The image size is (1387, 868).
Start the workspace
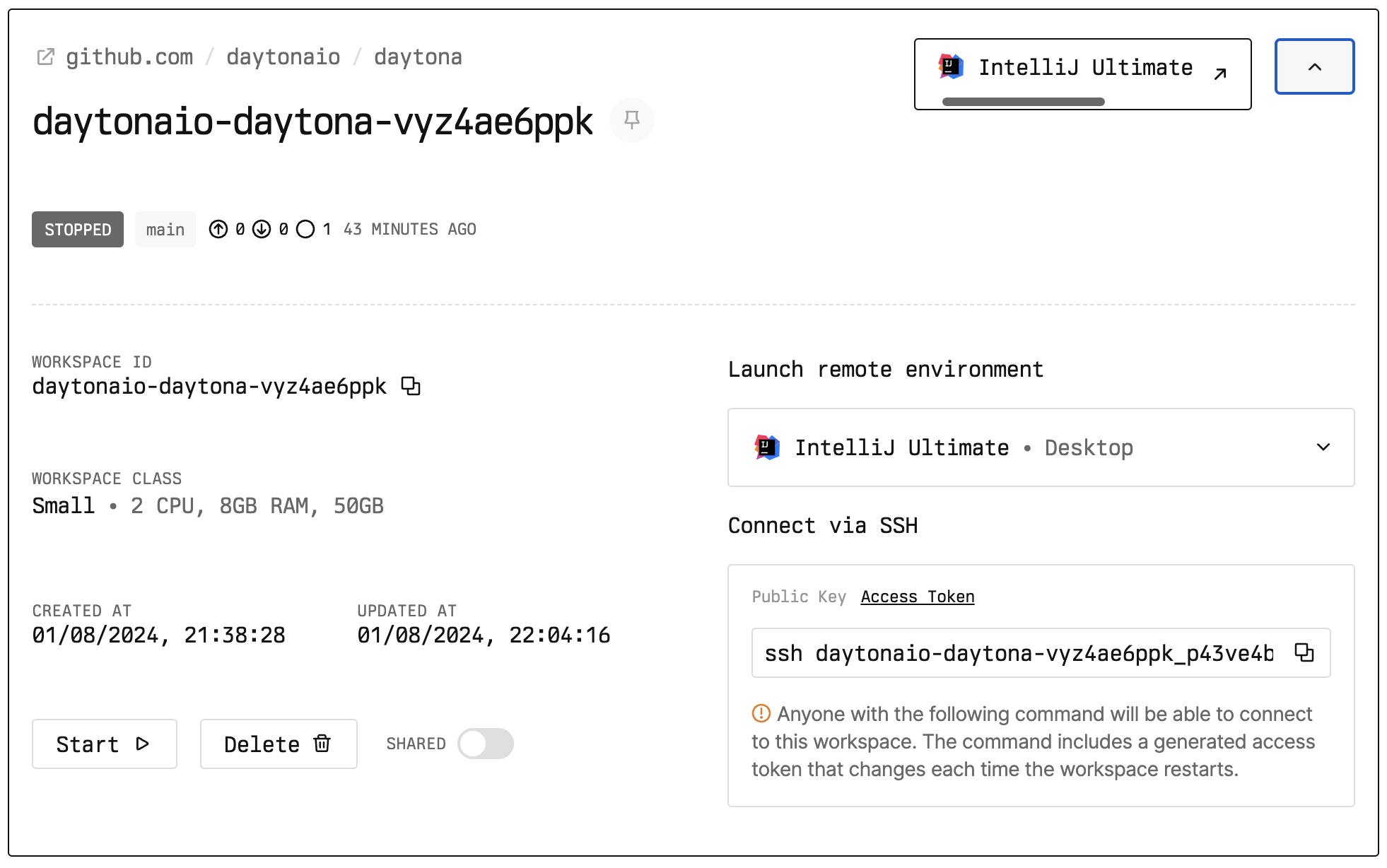(105, 744)
